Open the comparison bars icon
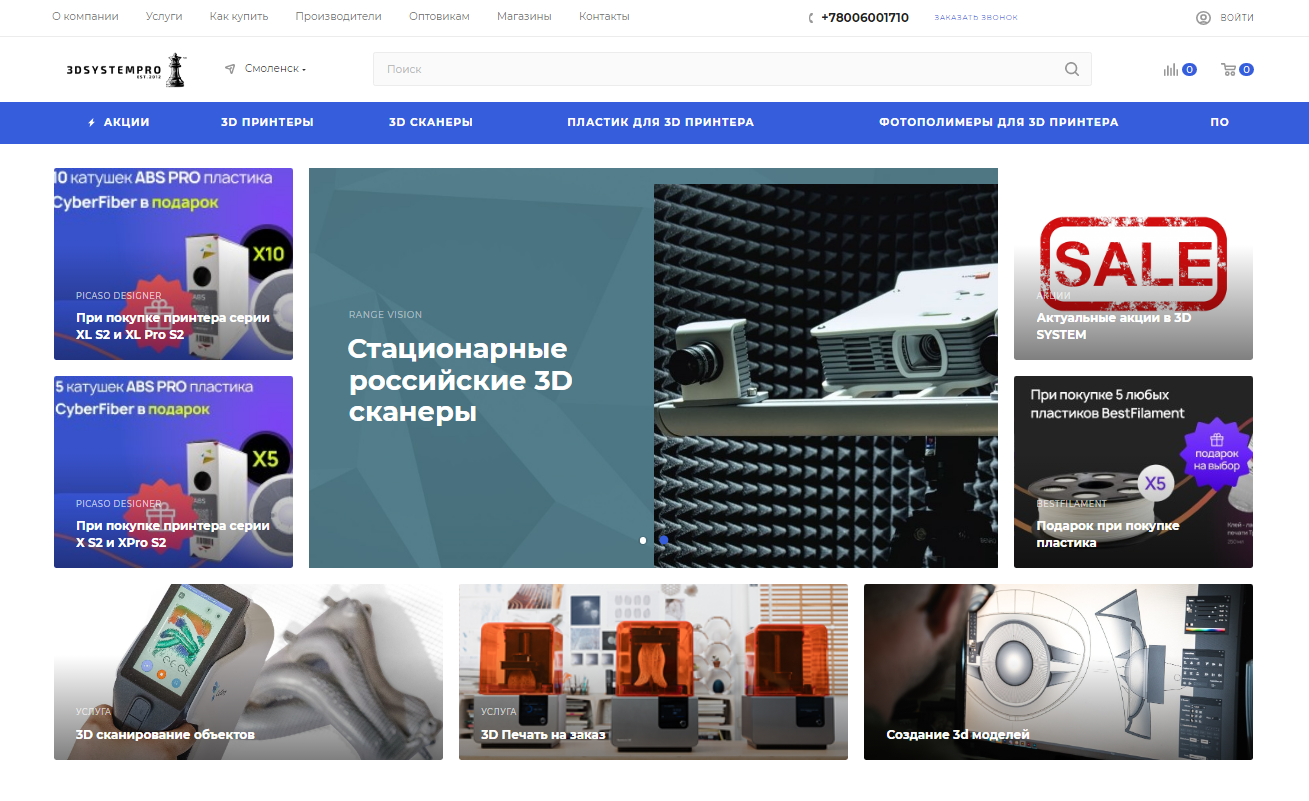Image resolution: width=1309 pixels, height=801 pixels. click(x=1170, y=69)
